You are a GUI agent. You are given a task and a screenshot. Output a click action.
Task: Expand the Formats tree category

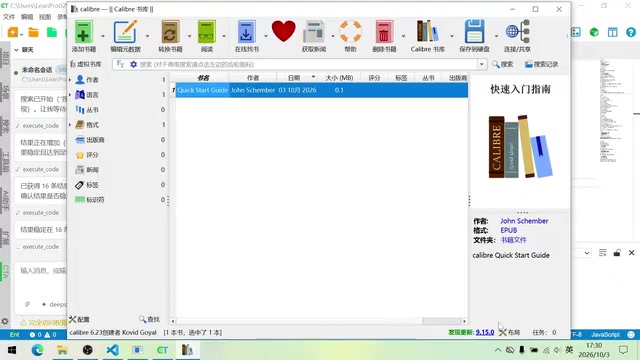point(70,124)
